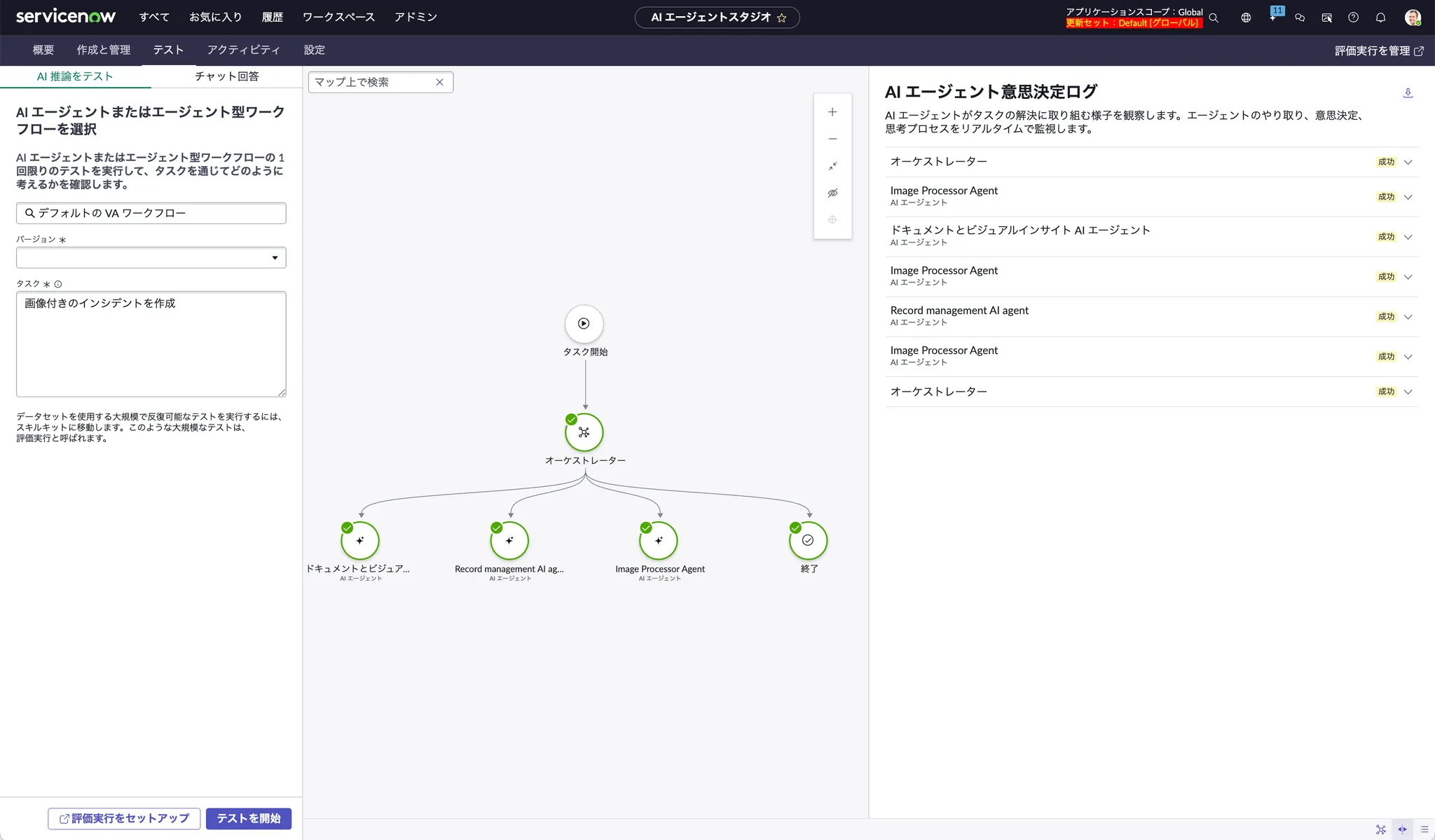Image resolution: width=1435 pixels, height=840 pixels.
Task: Open the help question mark icon
Action: click(x=1354, y=18)
